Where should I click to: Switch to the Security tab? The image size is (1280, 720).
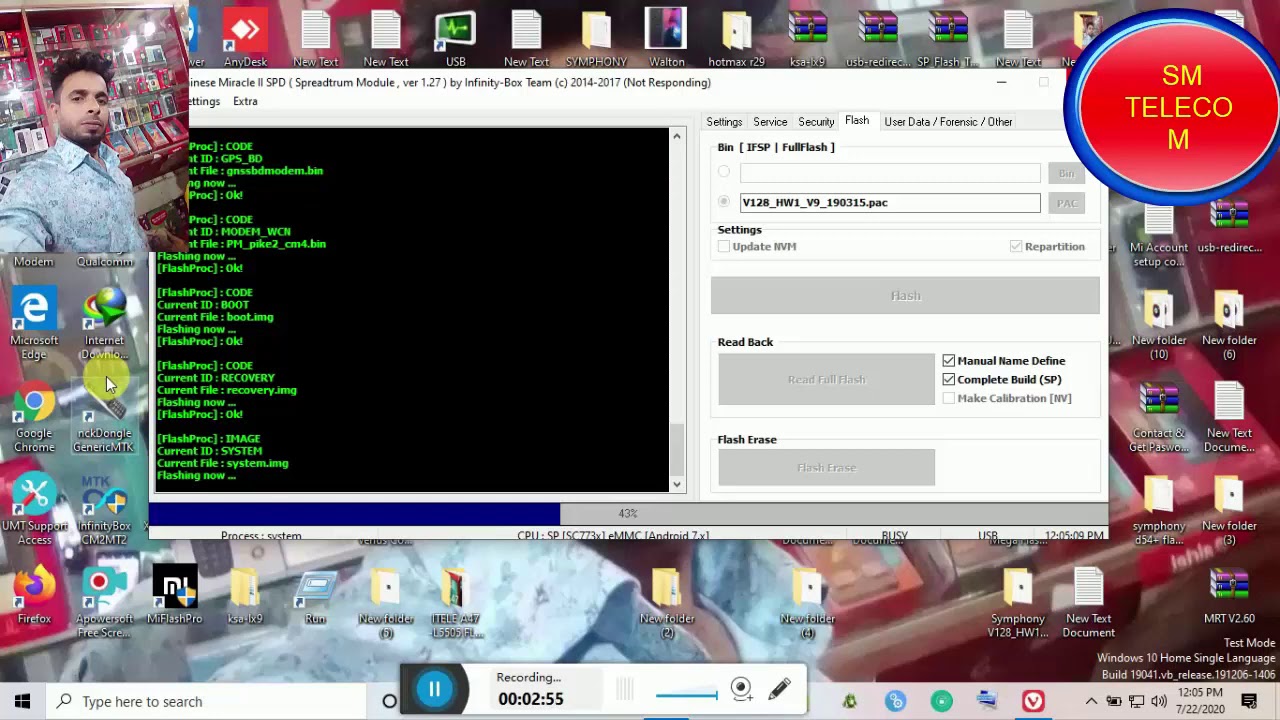(816, 122)
